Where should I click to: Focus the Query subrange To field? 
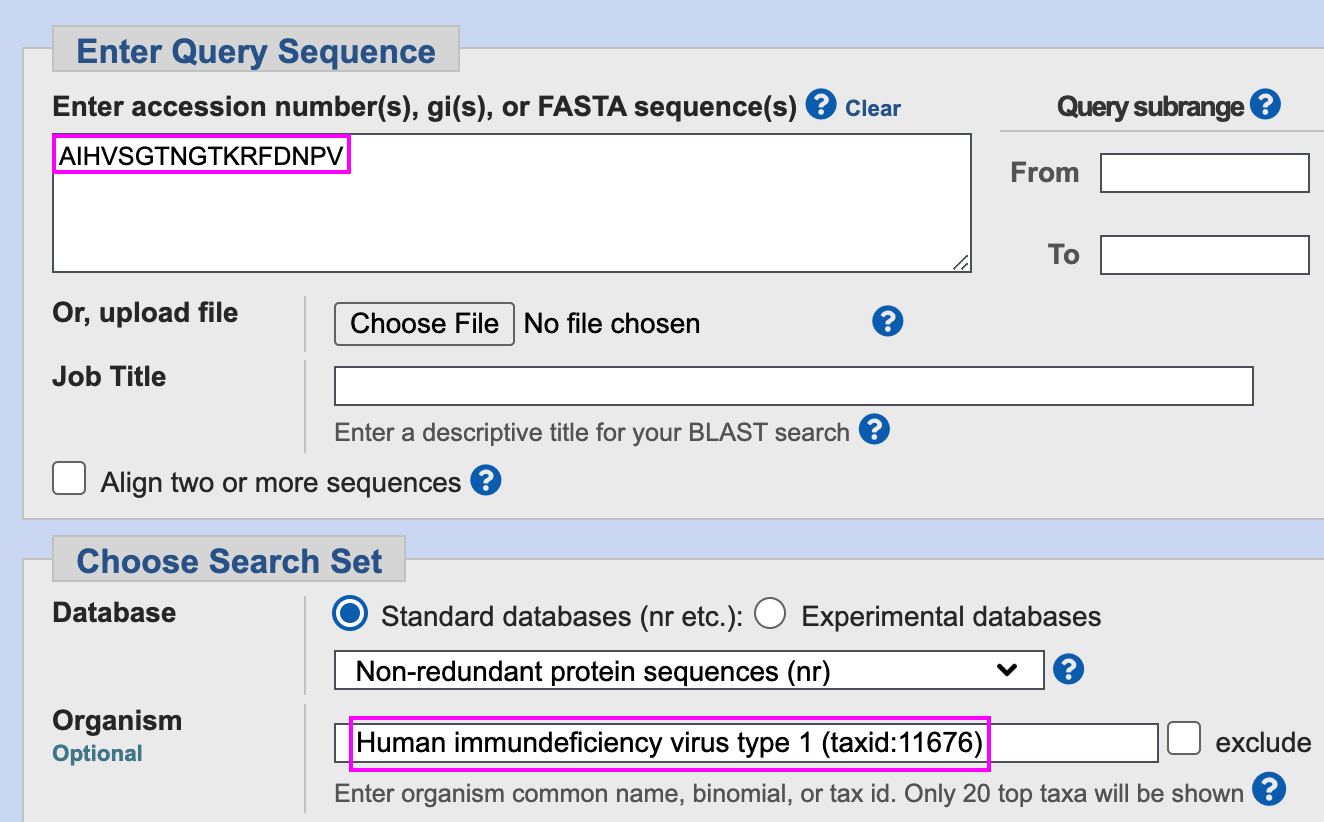coord(1204,255)
